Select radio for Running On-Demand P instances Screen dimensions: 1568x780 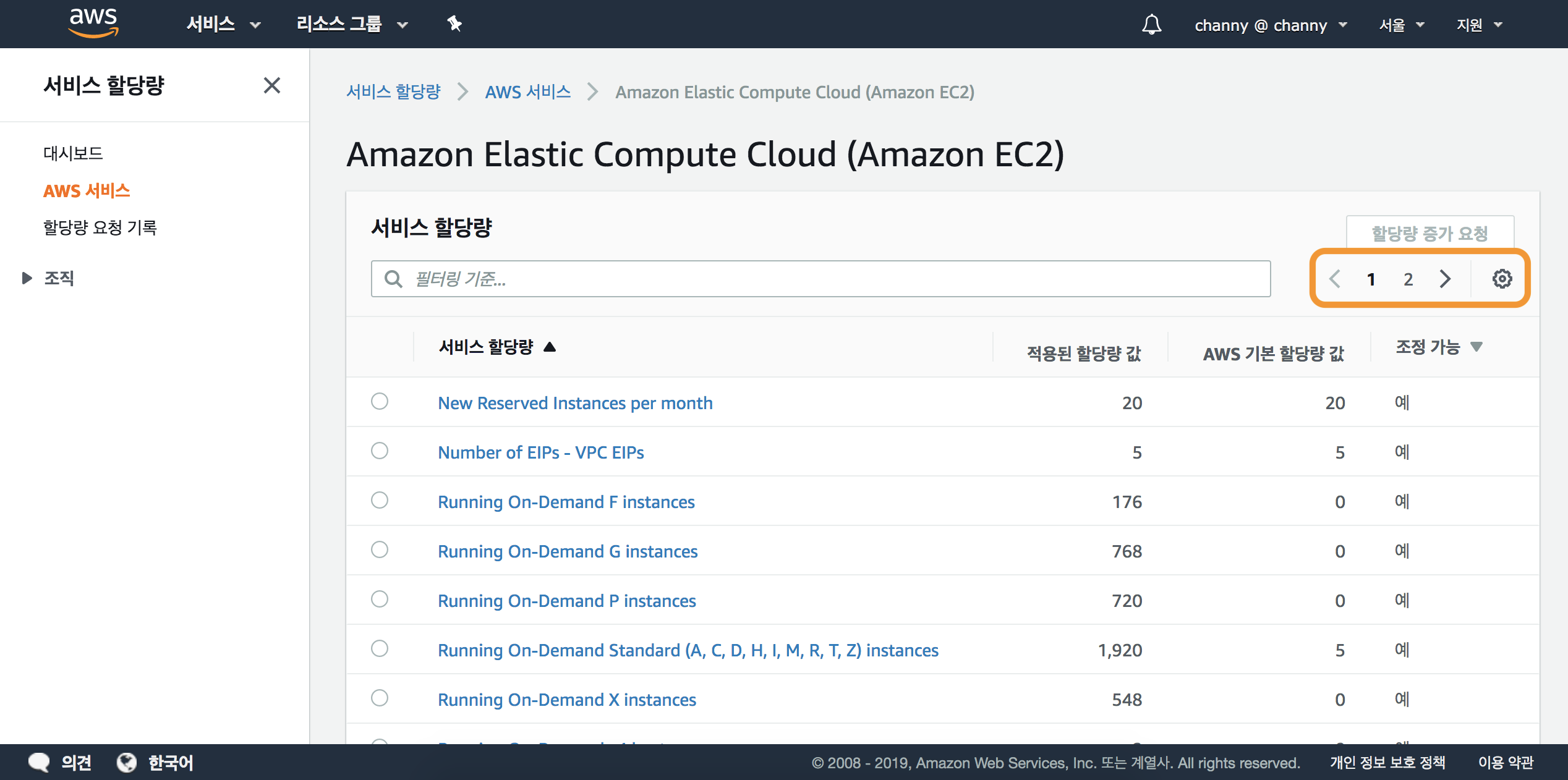pyautogui.click(x=380, y=599)
